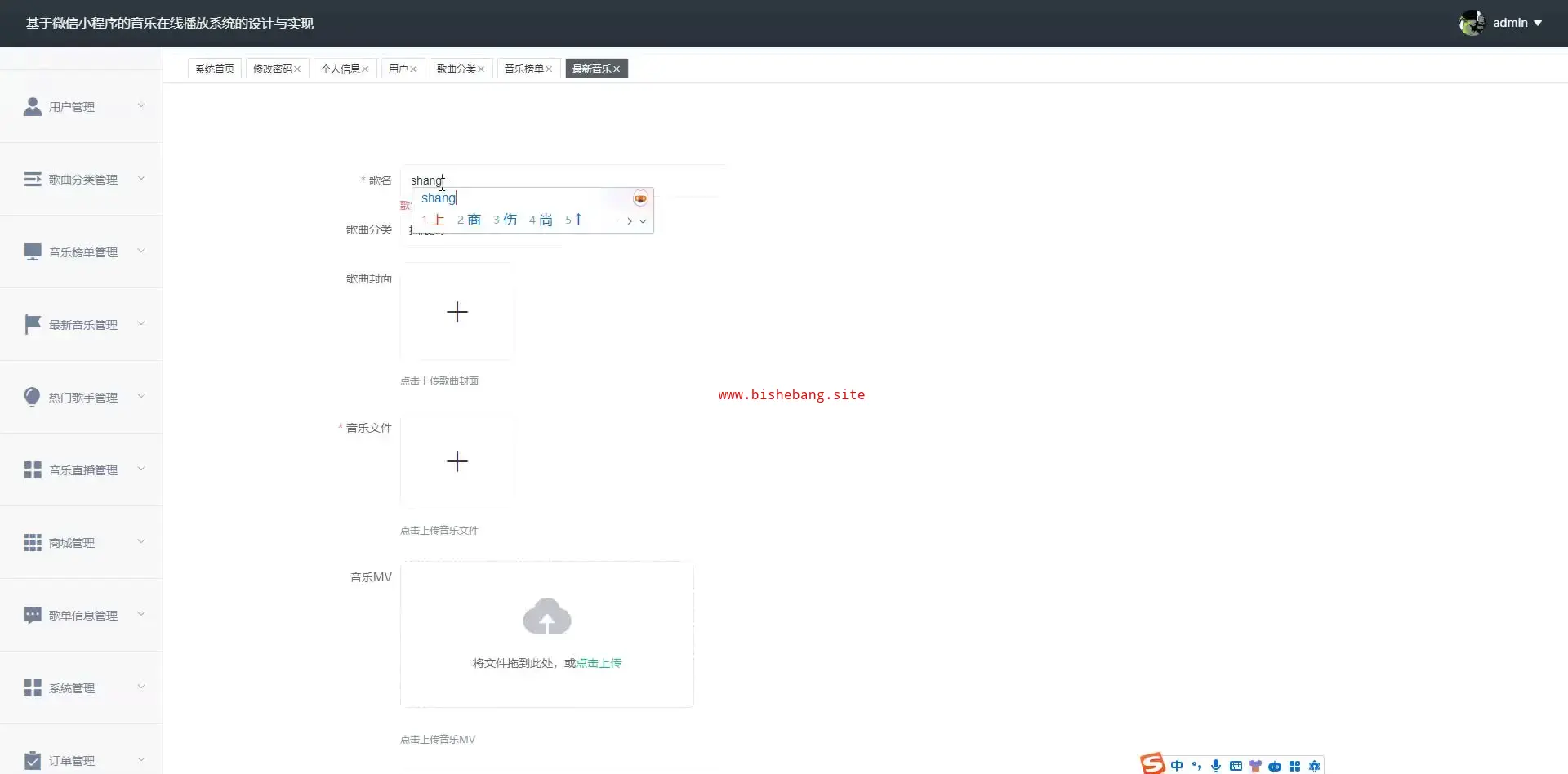Expand the 最新音乐管理 menu chevron
Screen dimensions: 1568x774
[140, 323]
